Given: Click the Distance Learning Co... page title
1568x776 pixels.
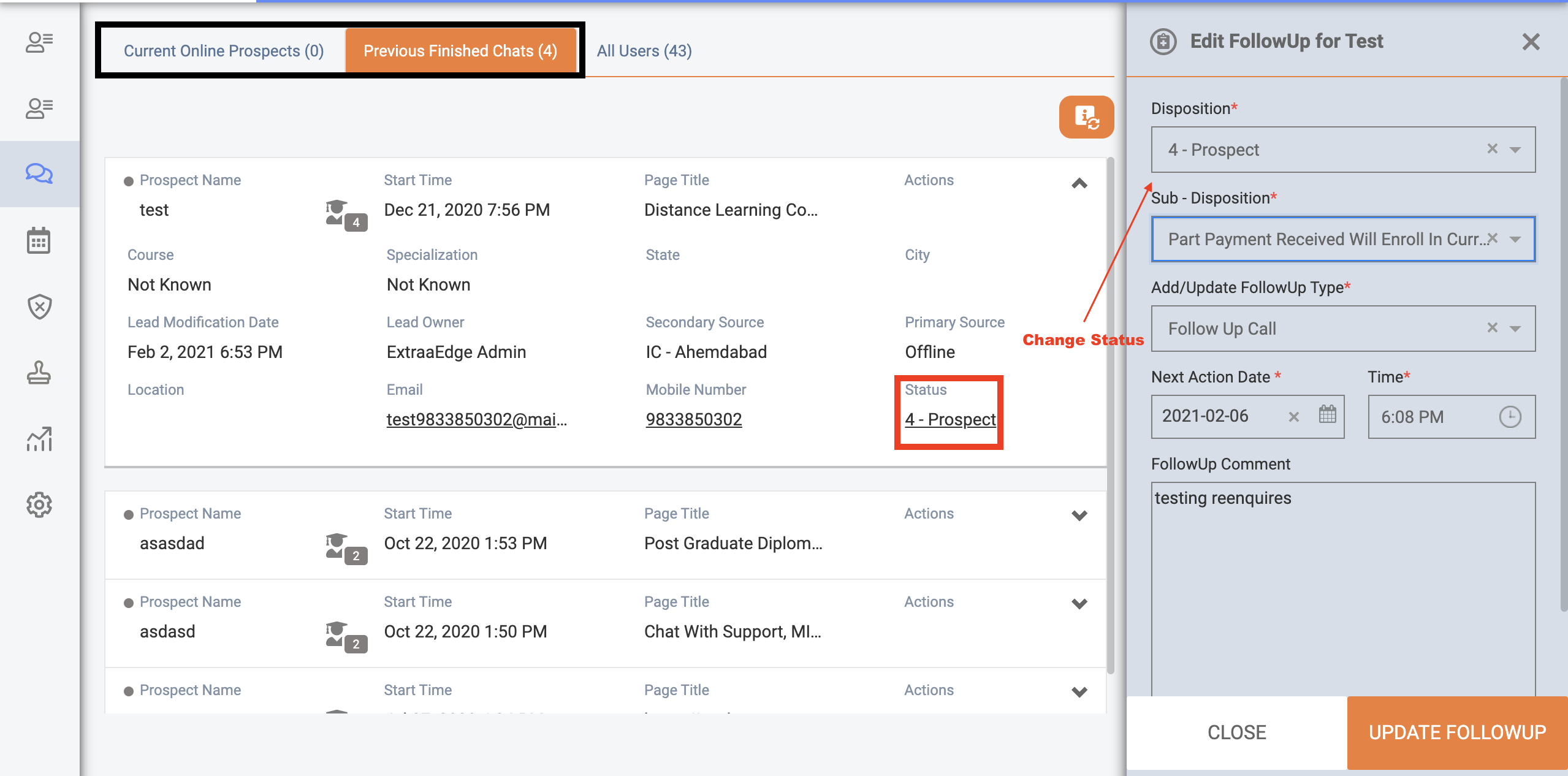Looking at the screenshot, I should tap(731, 210).
